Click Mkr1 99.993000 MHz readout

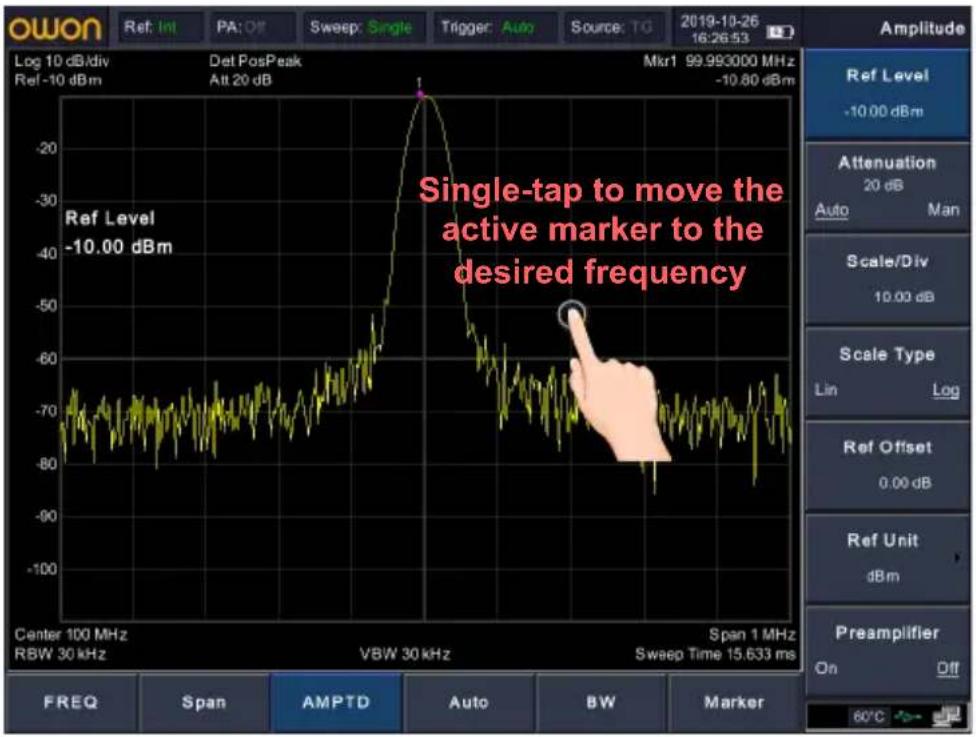click(x=719, y=61)
